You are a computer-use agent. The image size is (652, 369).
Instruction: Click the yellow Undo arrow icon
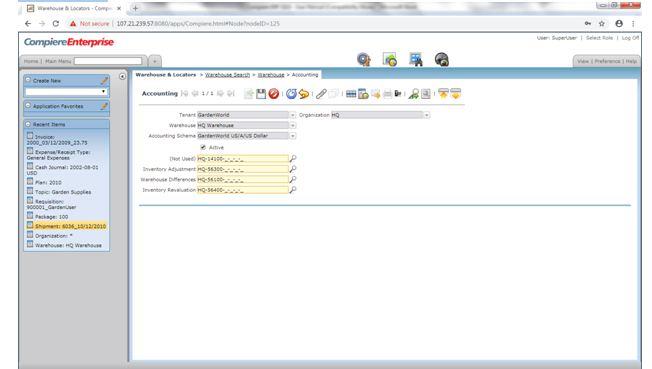coord(304,94)
